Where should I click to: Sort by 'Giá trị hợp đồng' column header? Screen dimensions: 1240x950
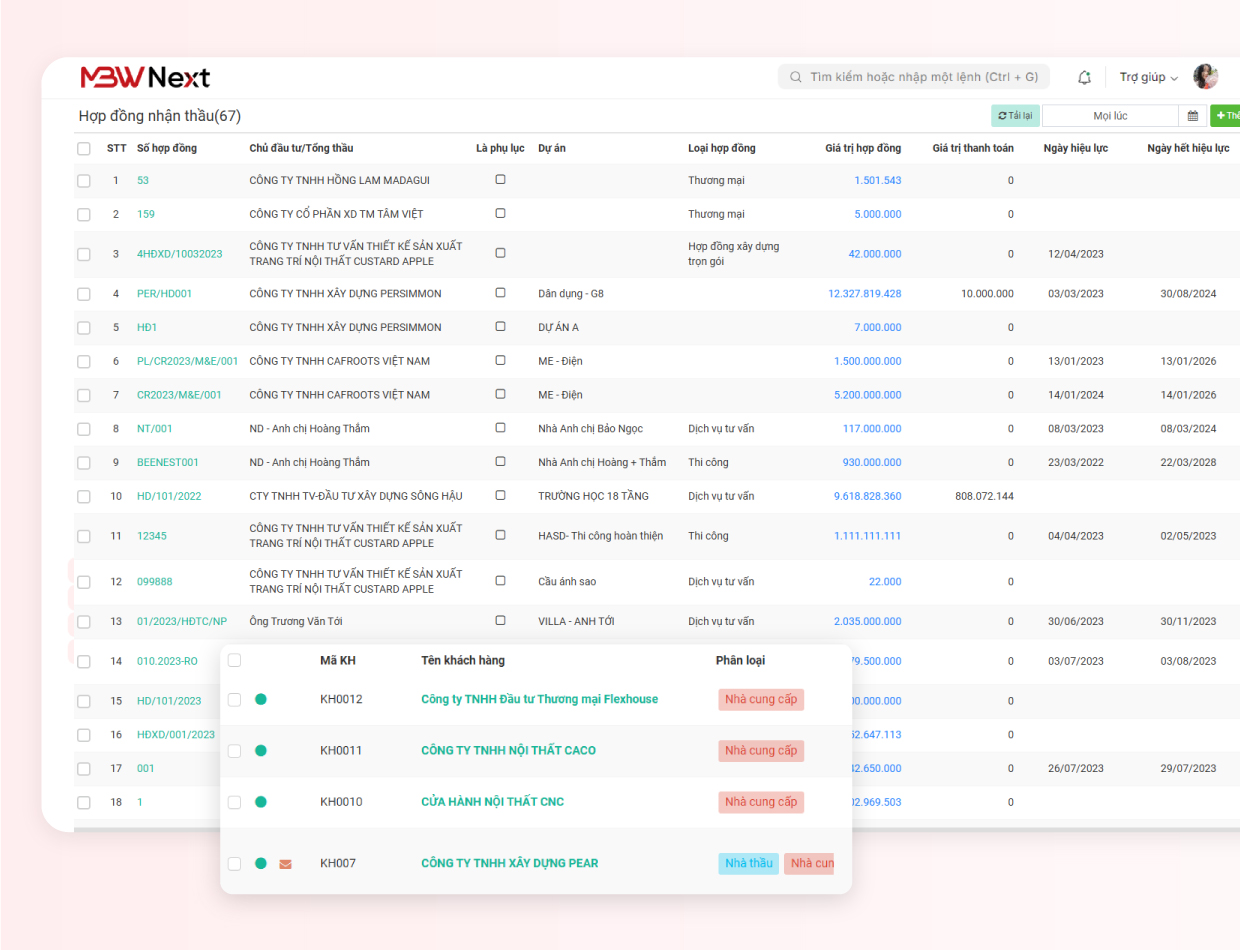(862, 148)
